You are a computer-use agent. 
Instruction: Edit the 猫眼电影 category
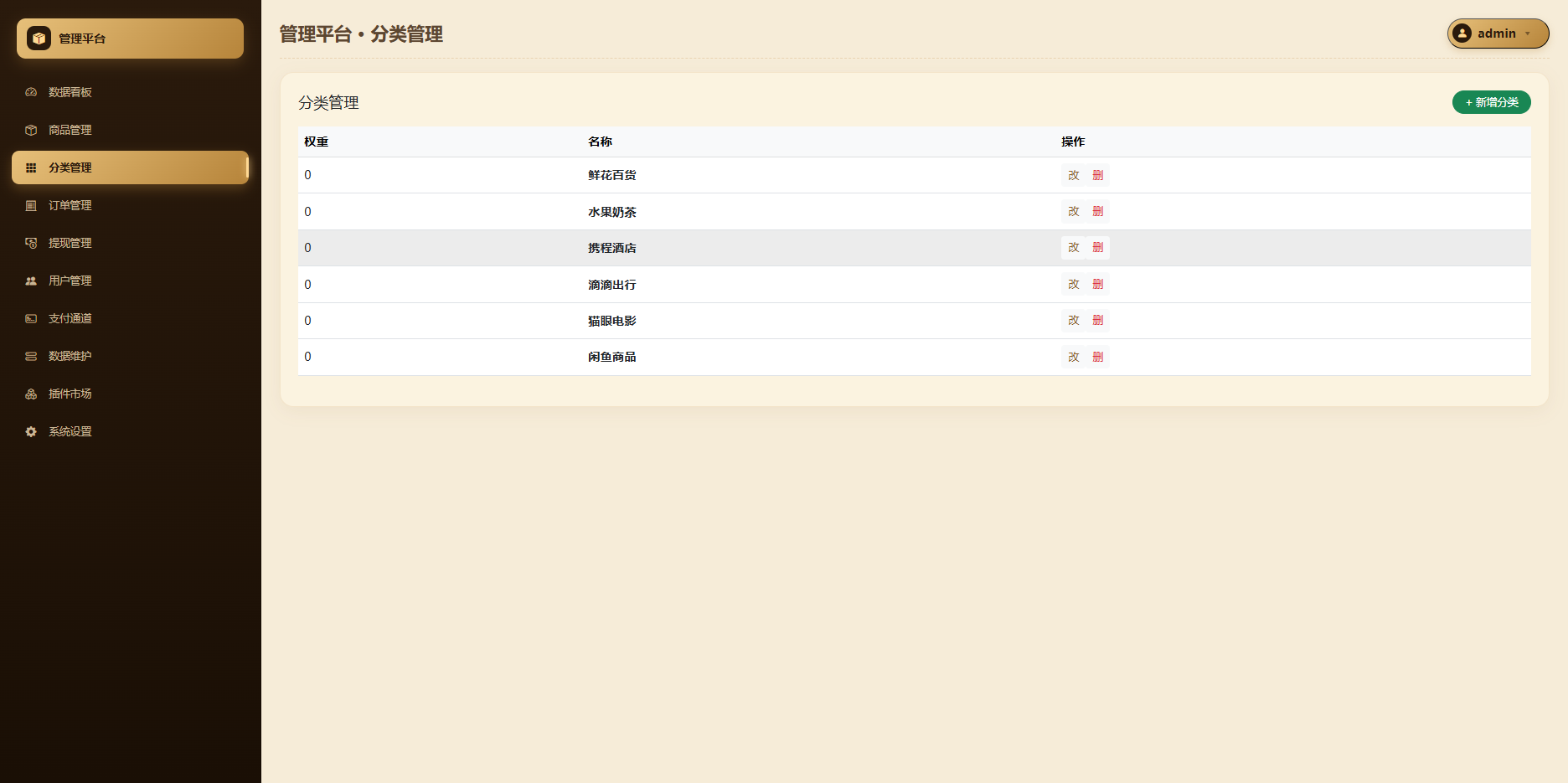[1074, 320]
